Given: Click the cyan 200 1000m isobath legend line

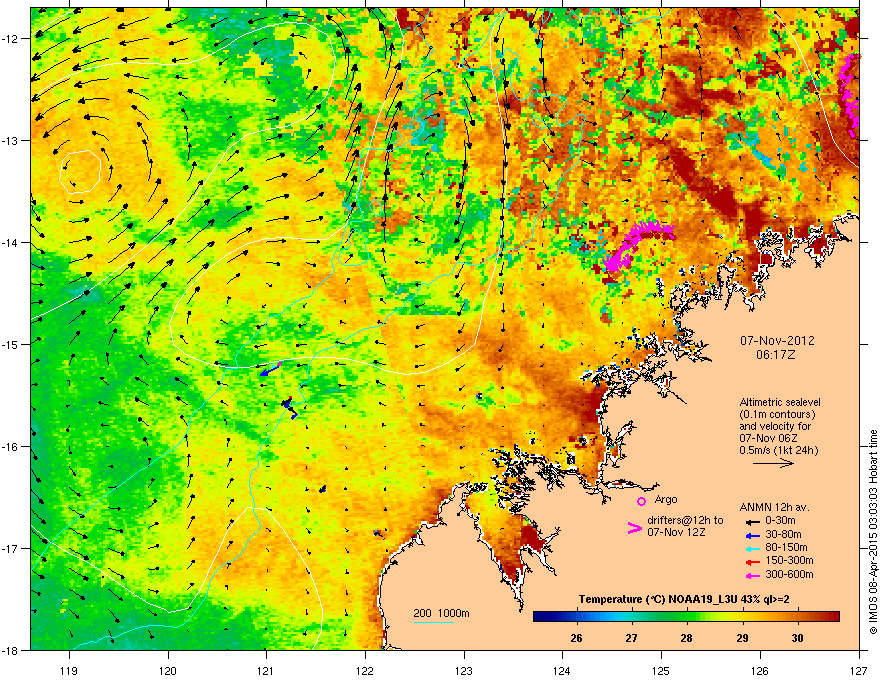Looking at the screenshot, I should point(434,623).
